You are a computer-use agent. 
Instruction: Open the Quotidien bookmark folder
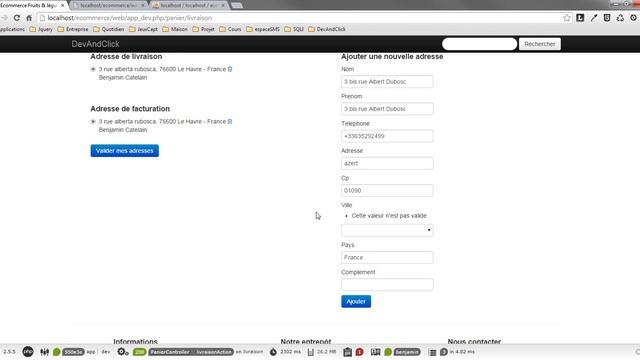(109, 29)
